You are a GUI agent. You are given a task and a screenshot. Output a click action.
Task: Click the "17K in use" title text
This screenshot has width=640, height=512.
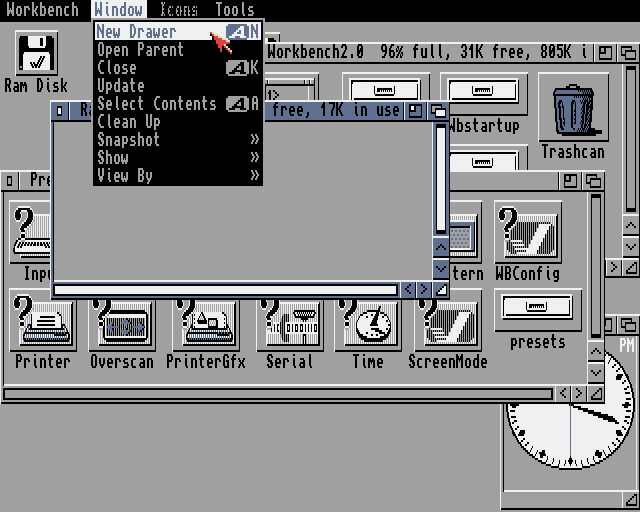(x=359, y=110)
